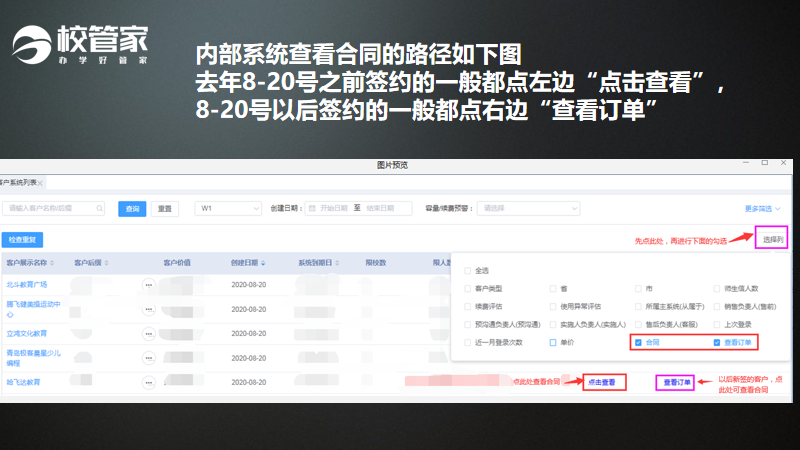Screen dimensions: 800x450
Task: Click the 2020-08-20 date in 哈飞达教育 row
Action: coord(248,382)
